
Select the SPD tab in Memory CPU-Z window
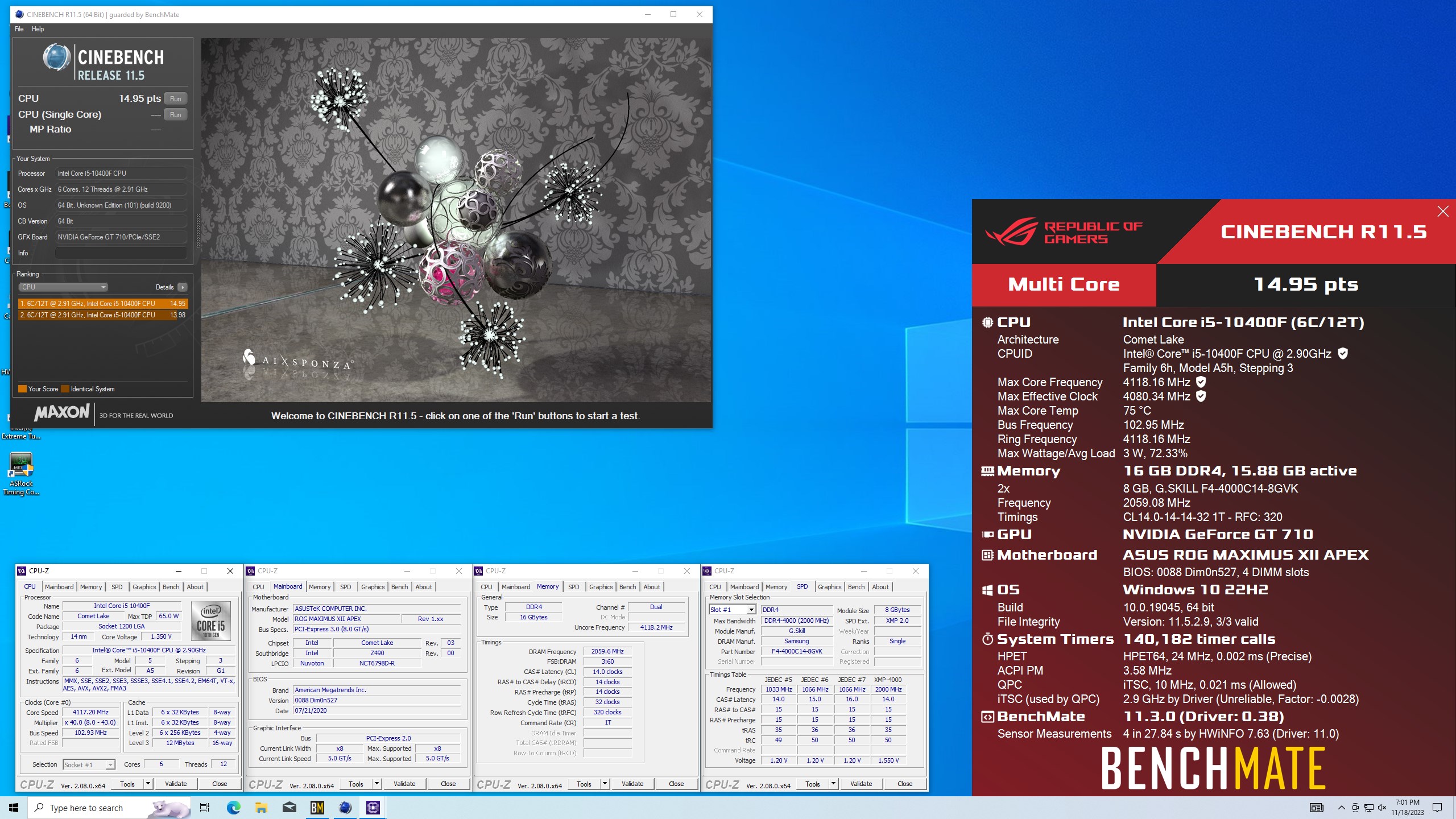click(574, 587)
